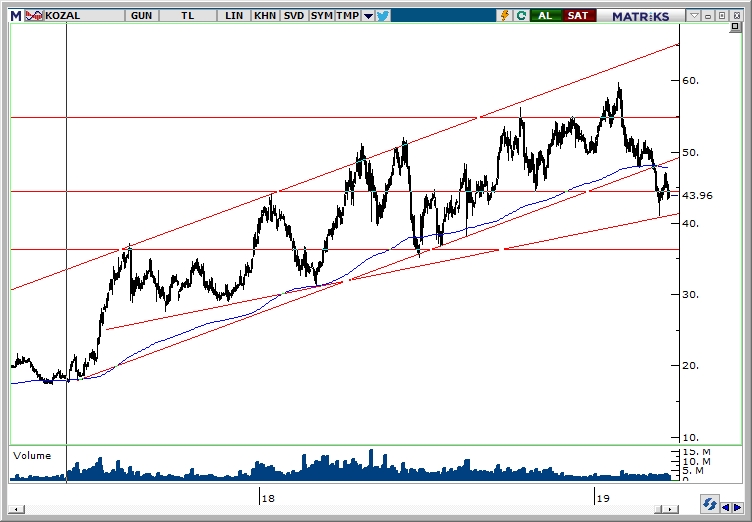Click the blue left navigation arrow
Viewport: 752px width, 522px height.
click(726, 507)
